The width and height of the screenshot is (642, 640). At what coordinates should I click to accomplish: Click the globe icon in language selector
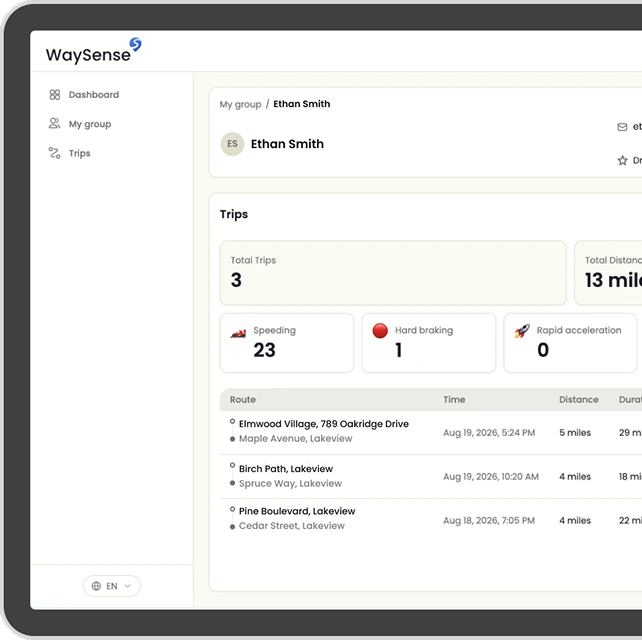[x=96, y=586]
